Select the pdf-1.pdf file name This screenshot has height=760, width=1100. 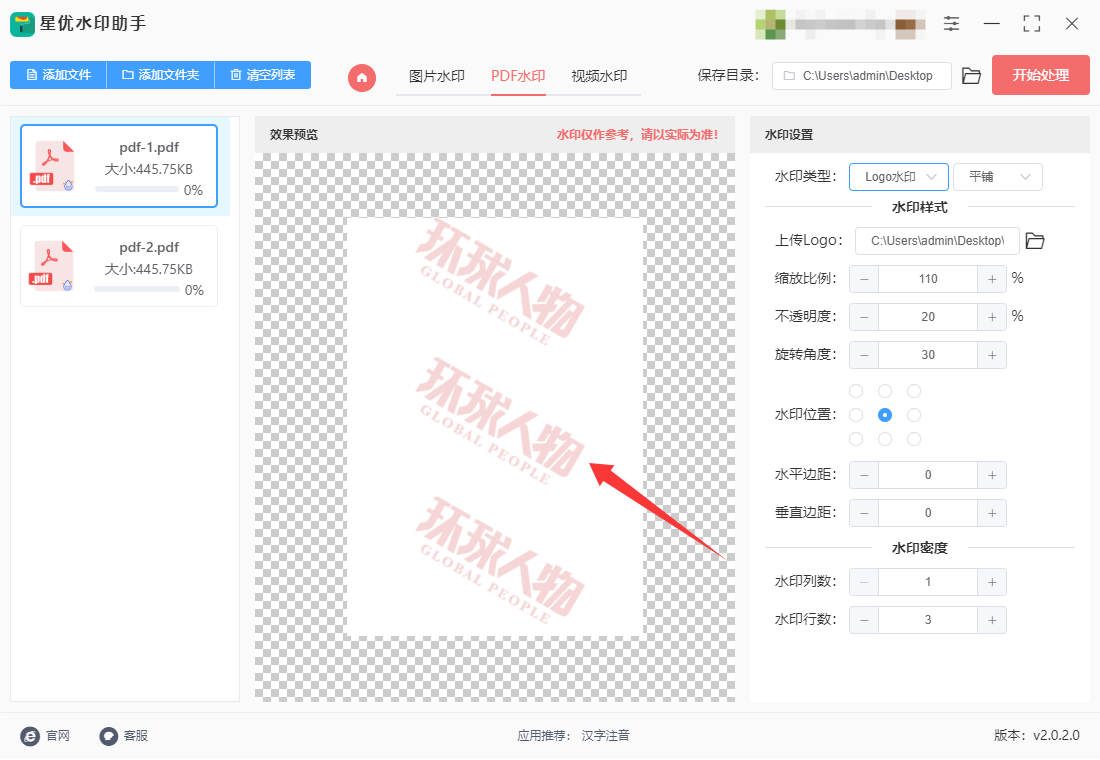click(x=149, y=147)
